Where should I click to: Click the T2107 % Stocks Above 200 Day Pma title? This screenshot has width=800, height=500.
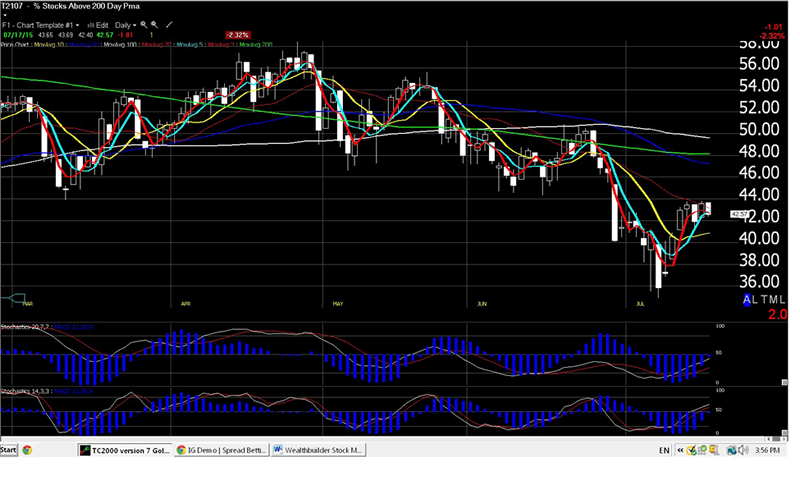click(70, 6)
